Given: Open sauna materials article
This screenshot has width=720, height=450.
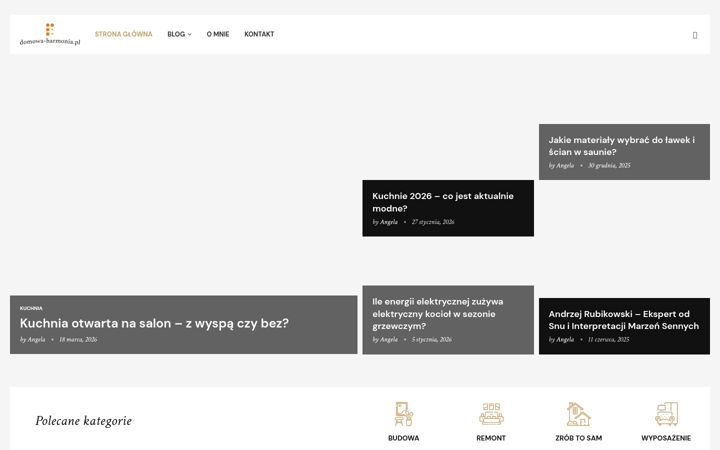Looking at the screenshot, I should click(621, 146).
